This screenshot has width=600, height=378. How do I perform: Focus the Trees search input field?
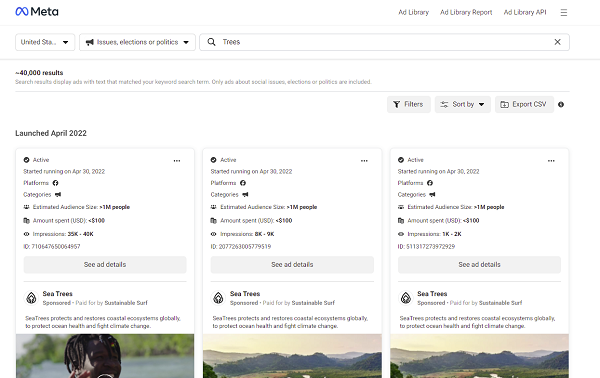(384, 42)
